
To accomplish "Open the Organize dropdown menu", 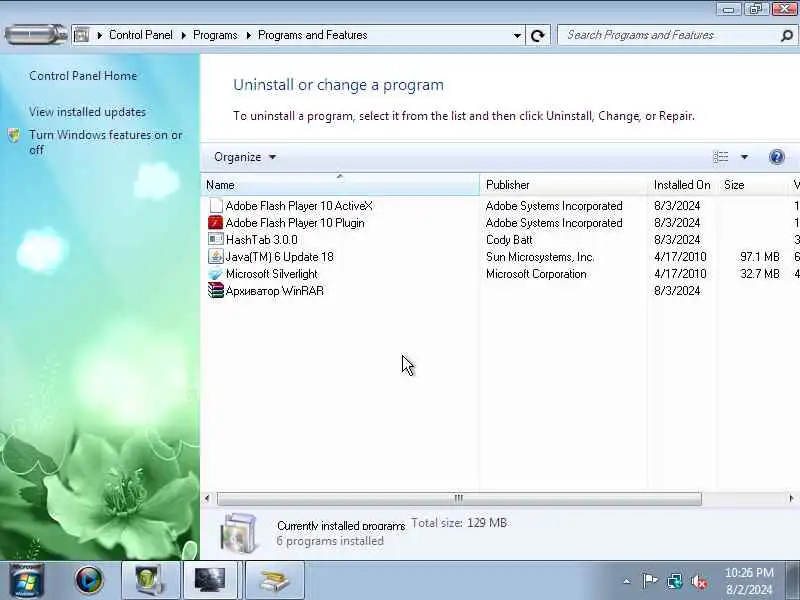I will (x=245, y=157).
